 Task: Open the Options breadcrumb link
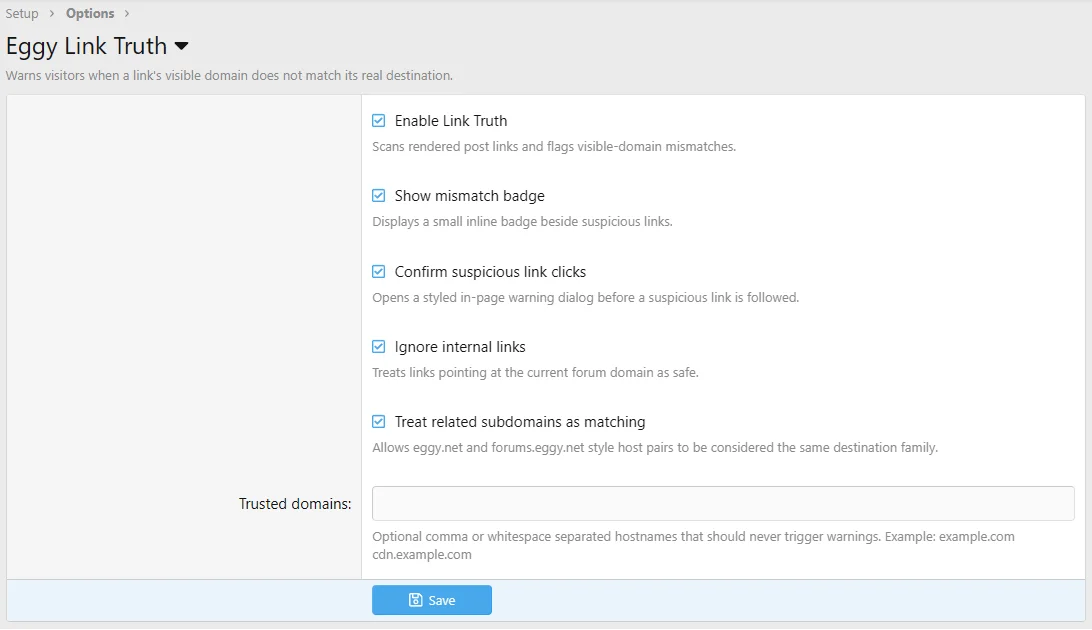tap(90, 13)
